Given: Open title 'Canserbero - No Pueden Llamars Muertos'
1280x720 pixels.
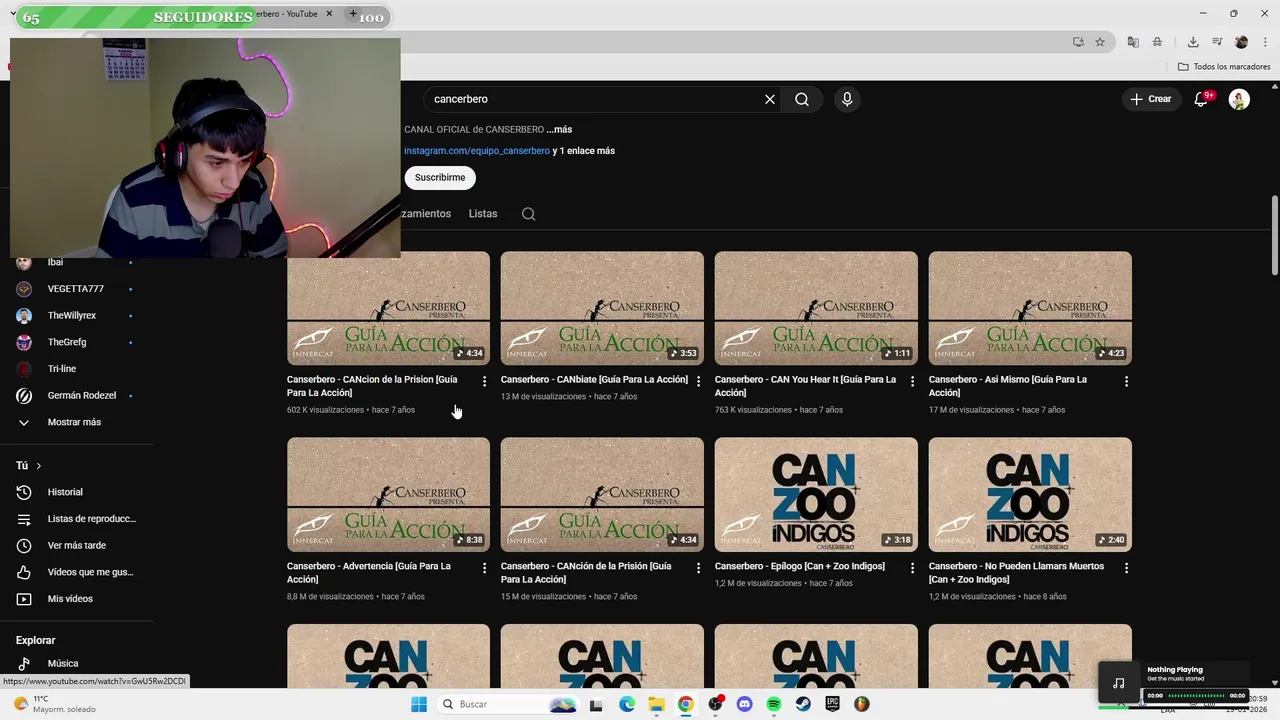Looking at the screenshot, I should [1017, 573].
